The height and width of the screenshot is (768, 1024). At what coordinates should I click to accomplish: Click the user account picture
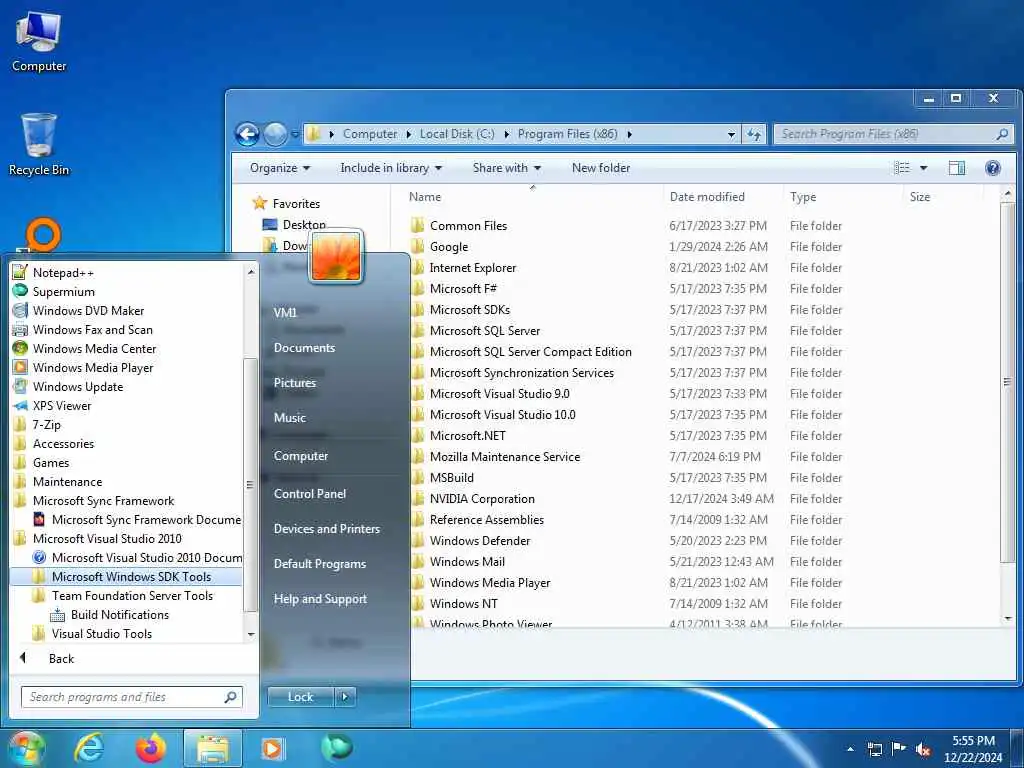[x=336, y=257]
